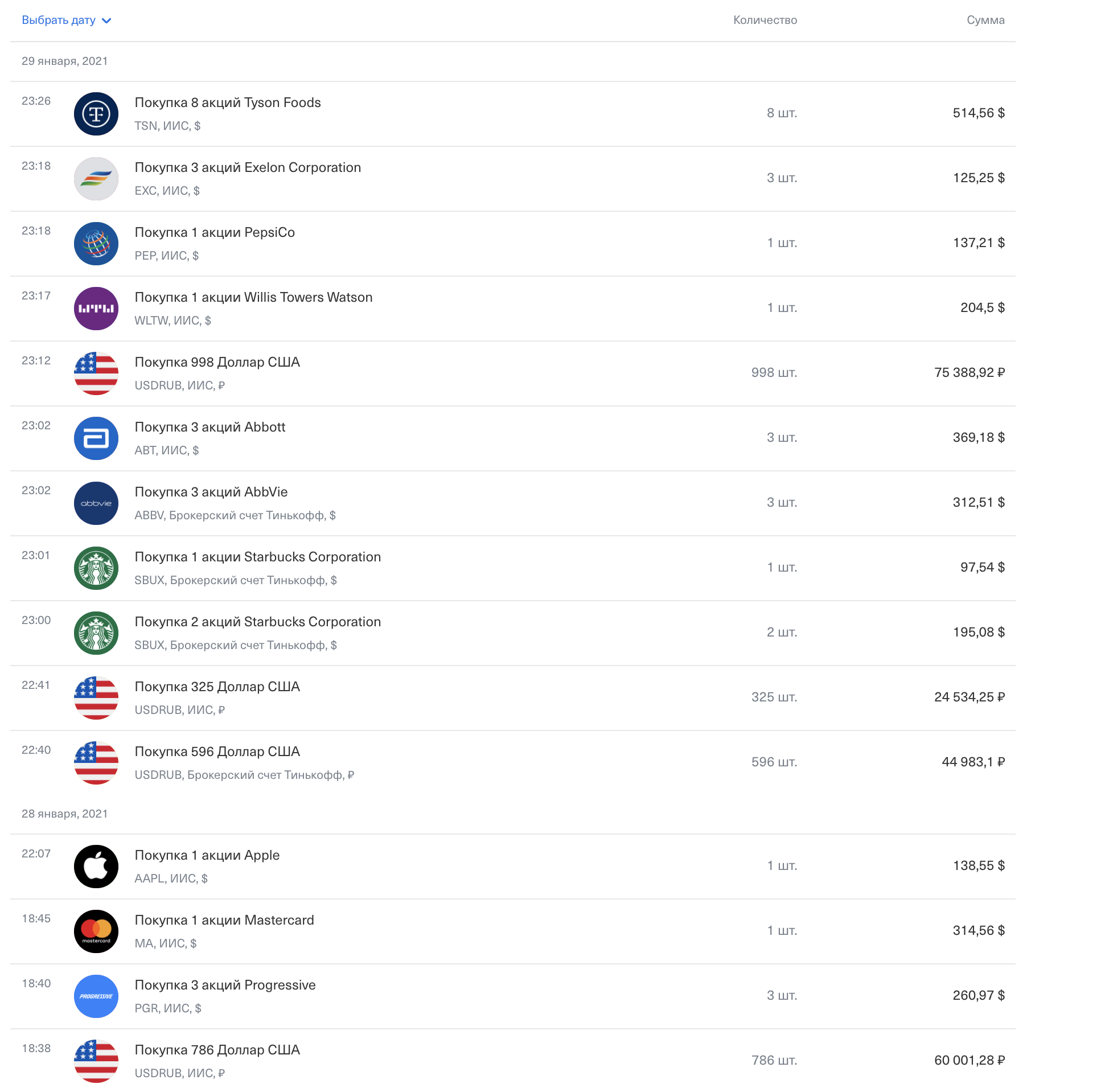Screen dimensions: 1109x1092
Task: Click the Tyson Foods logo icon
Action: coord(96,113)
